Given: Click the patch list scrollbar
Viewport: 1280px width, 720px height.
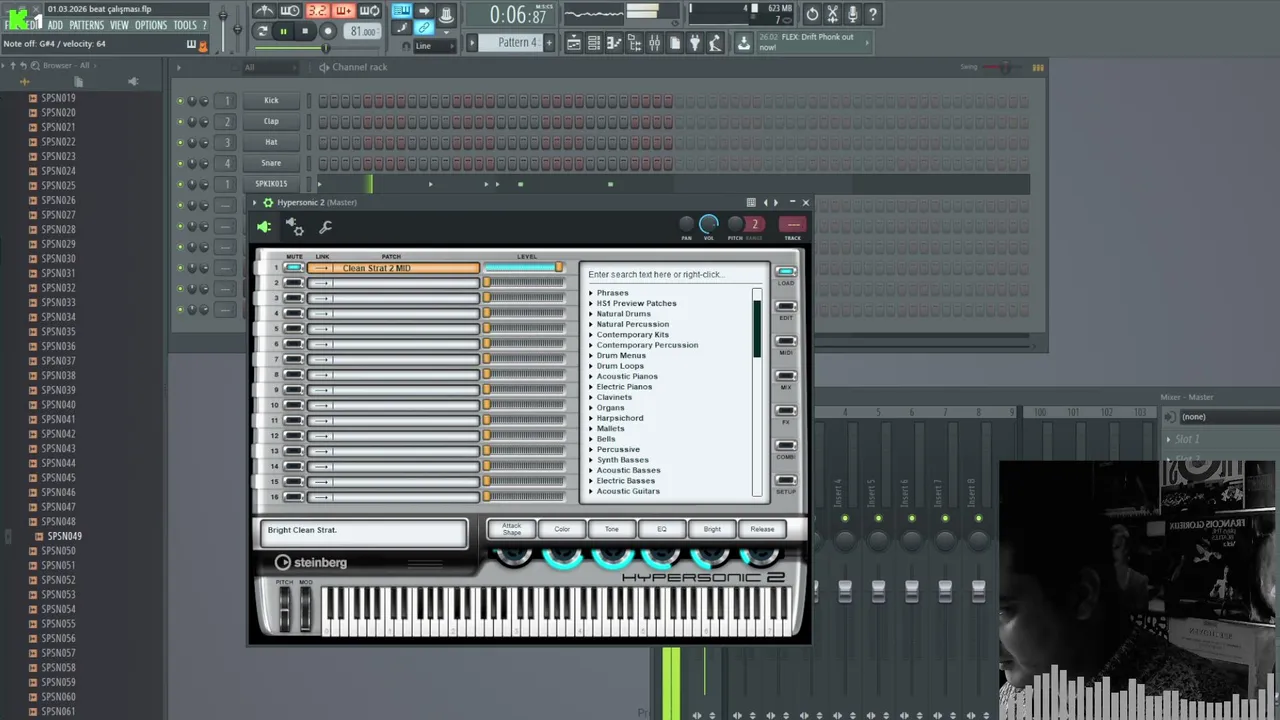Looking at the screenshot, I should (x=757, y=392).
